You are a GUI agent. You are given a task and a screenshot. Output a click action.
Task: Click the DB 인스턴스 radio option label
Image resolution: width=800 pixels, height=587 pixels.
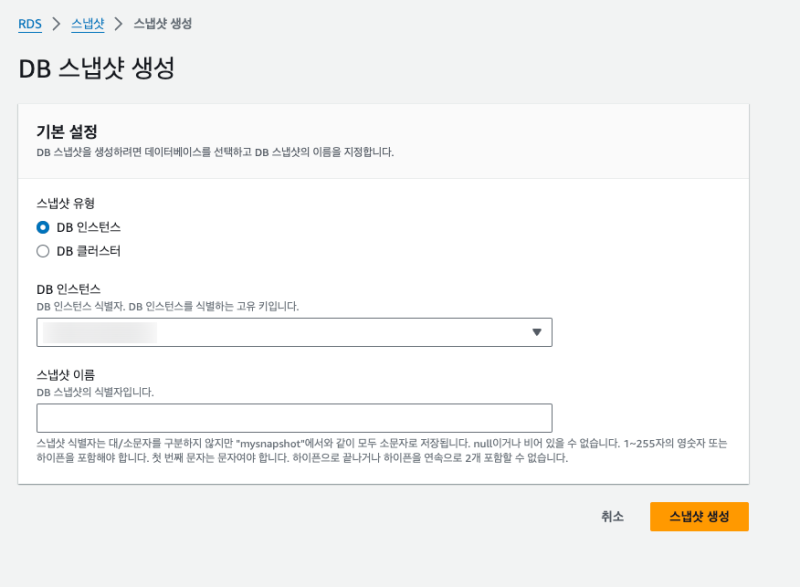click(x=88, y=227)
